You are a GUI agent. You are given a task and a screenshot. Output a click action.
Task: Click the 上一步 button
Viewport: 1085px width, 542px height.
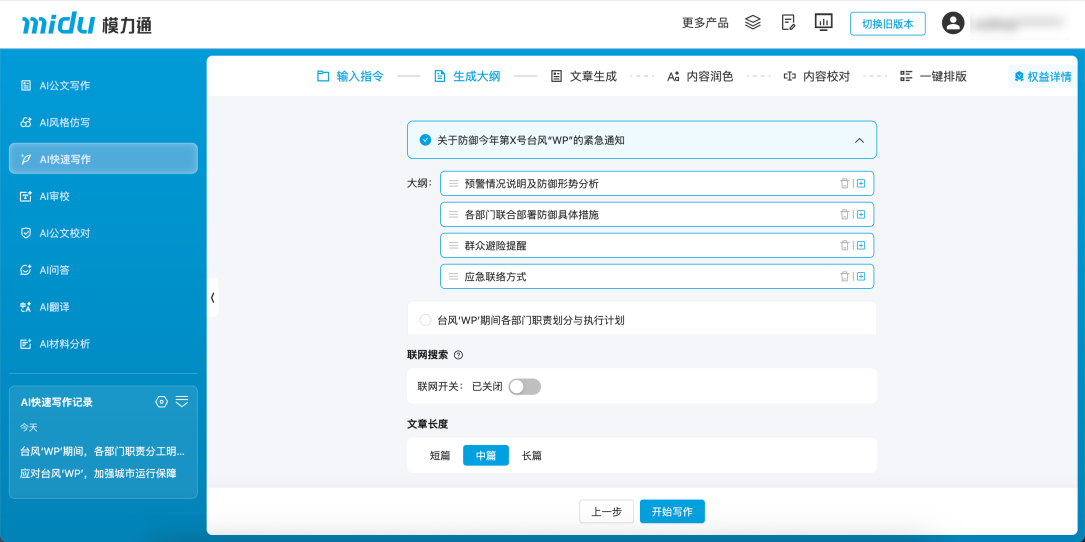click(x=607, y=512)
